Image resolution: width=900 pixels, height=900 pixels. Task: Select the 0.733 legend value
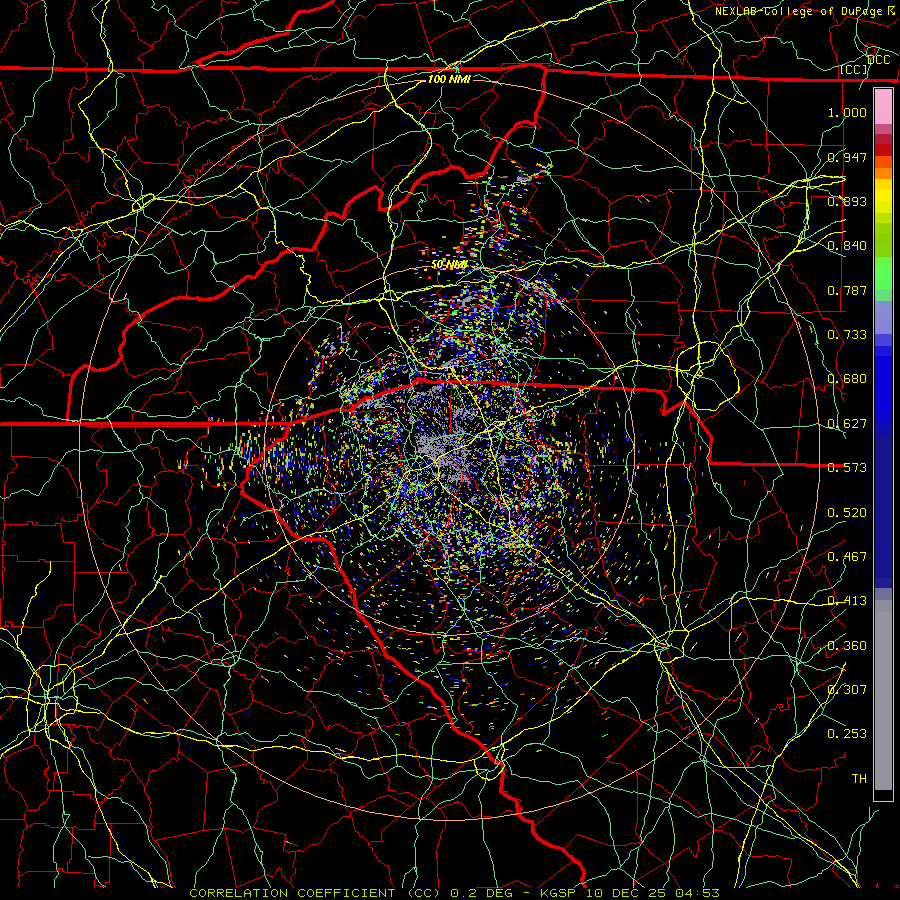click(847, 335)
